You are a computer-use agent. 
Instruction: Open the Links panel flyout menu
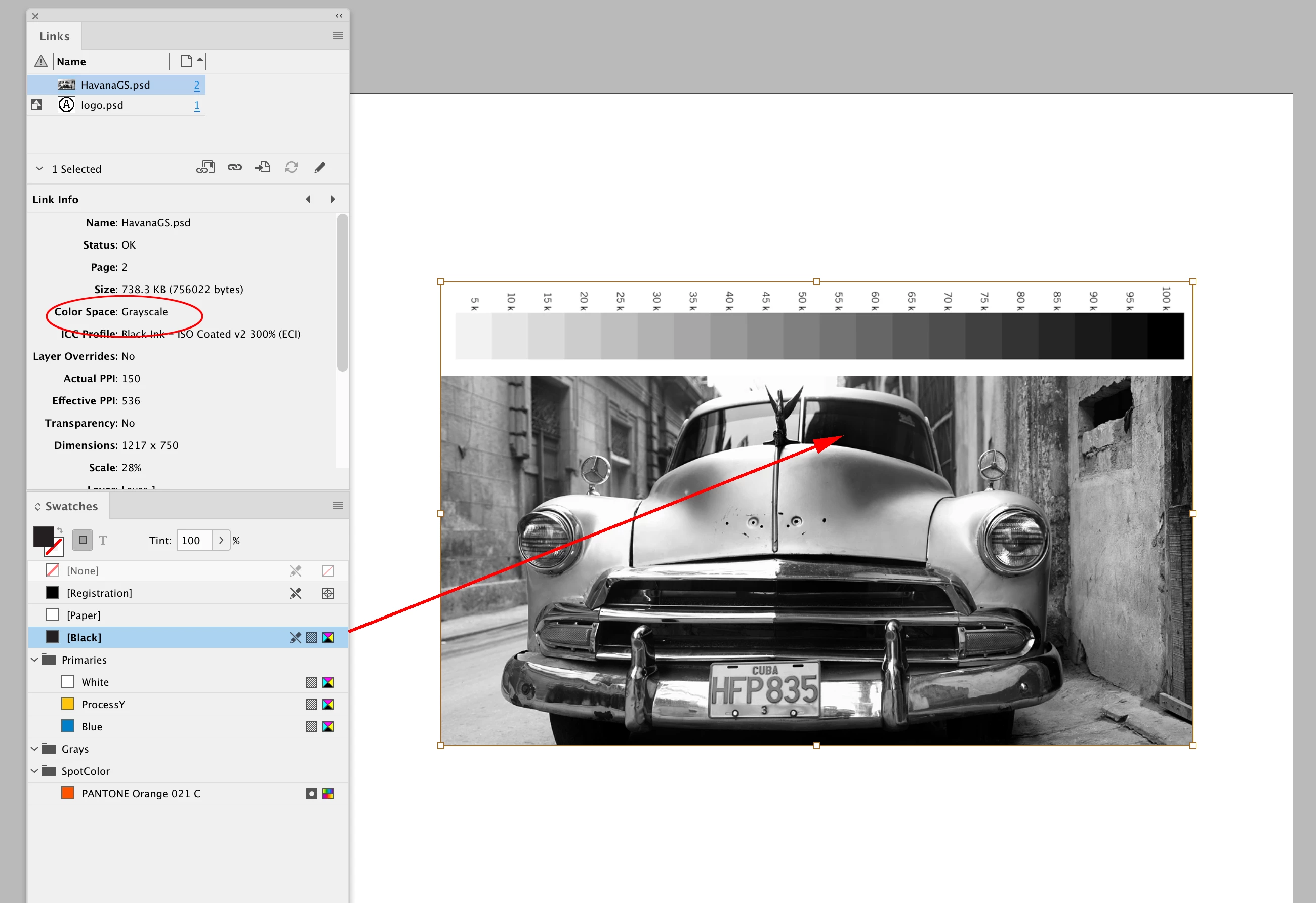coord(338,36)
